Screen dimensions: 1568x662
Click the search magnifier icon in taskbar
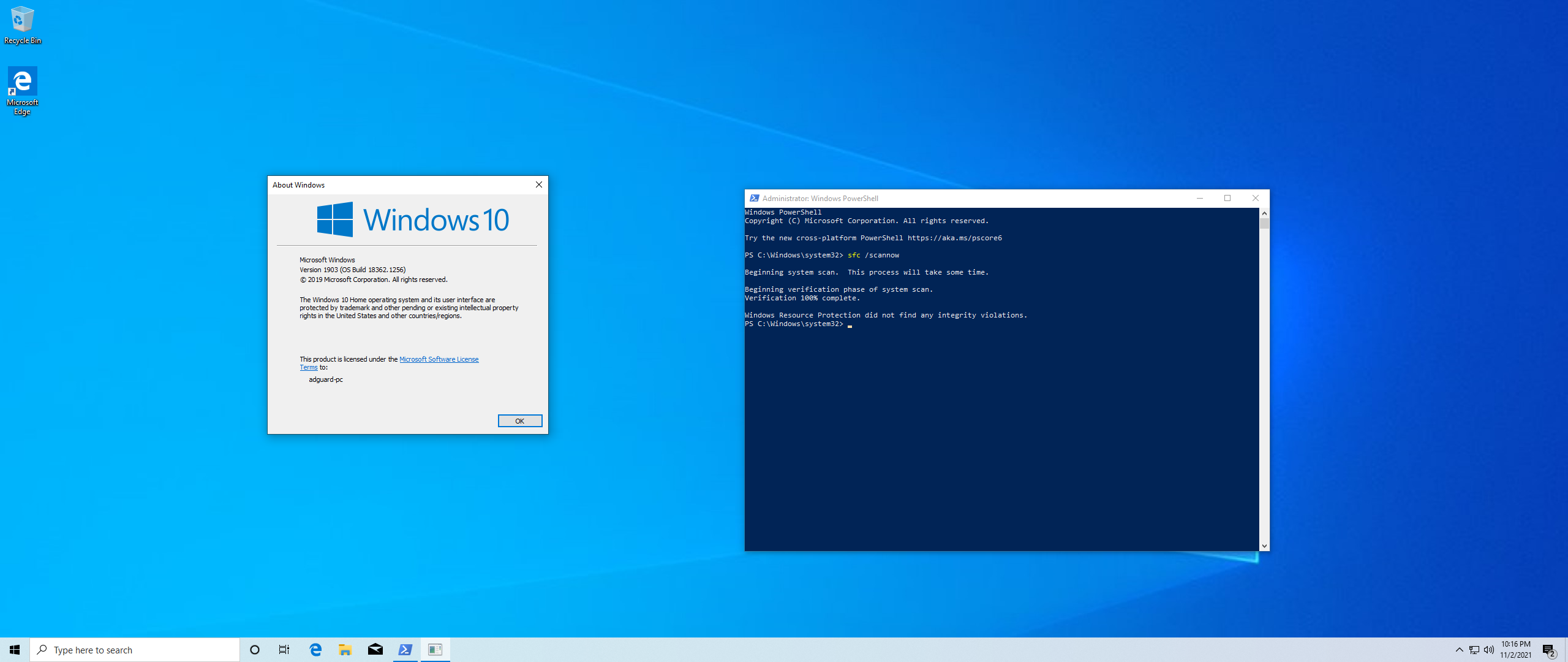coord(42,650)
